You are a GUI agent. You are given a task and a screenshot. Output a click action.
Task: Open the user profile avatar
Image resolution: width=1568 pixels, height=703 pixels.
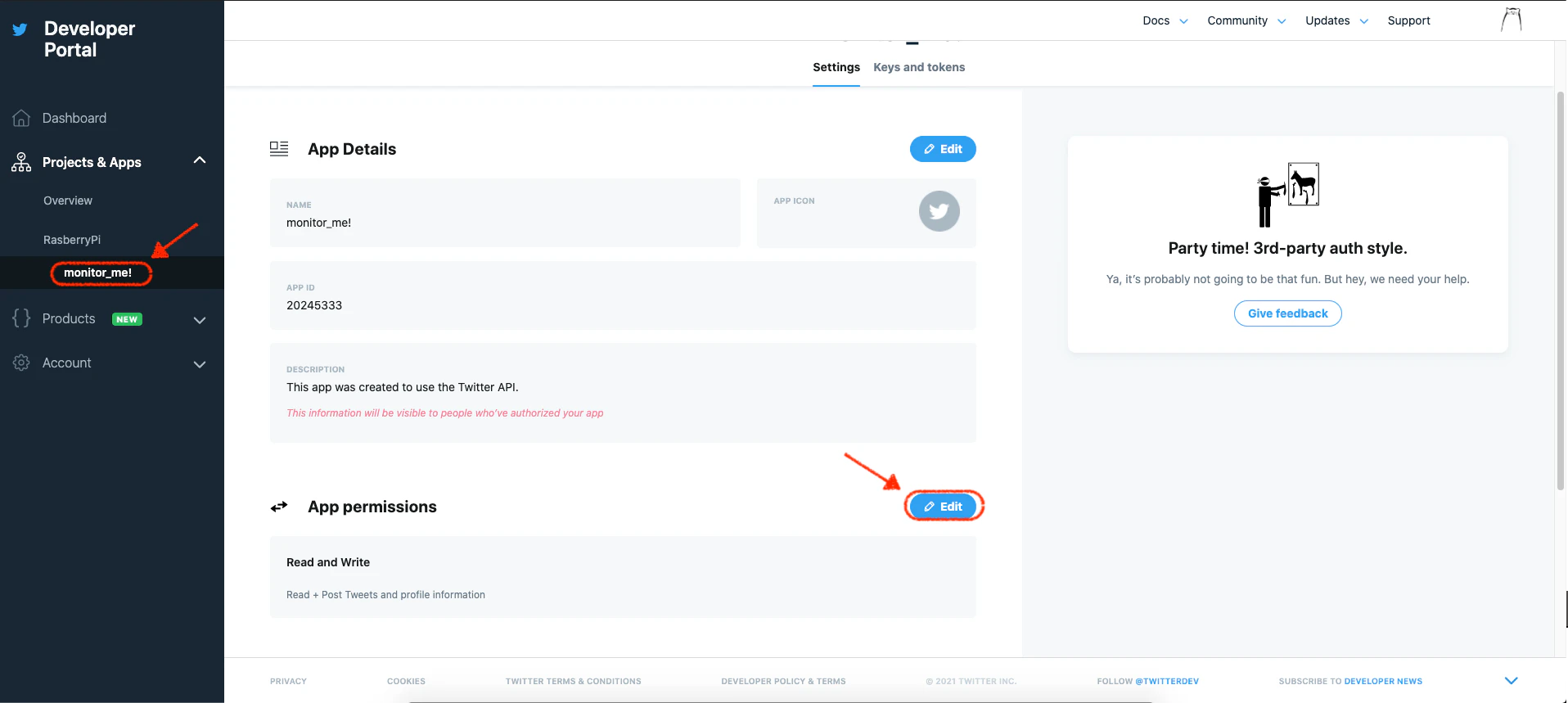(1512, 20)
